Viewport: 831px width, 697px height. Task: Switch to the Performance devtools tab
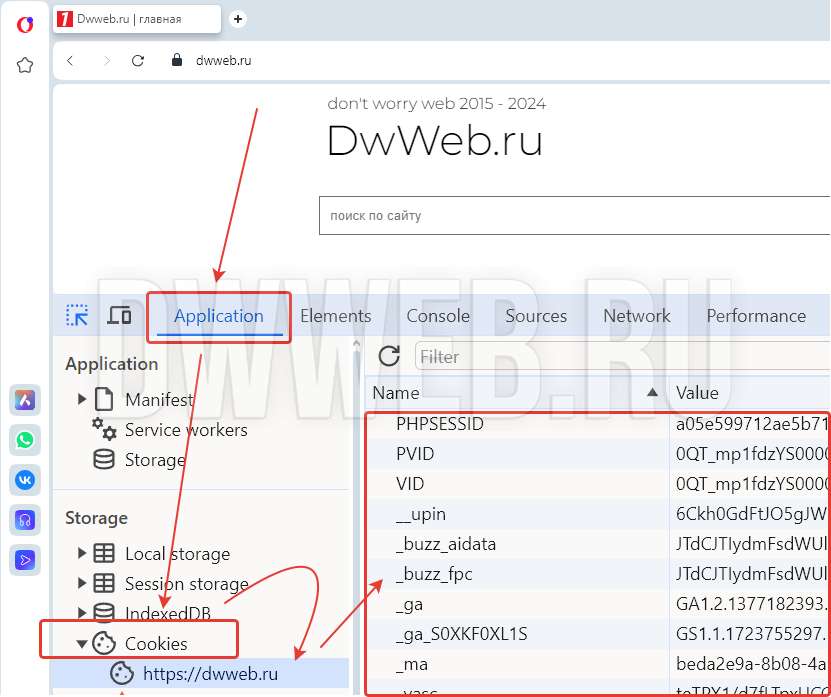point(756,316)
